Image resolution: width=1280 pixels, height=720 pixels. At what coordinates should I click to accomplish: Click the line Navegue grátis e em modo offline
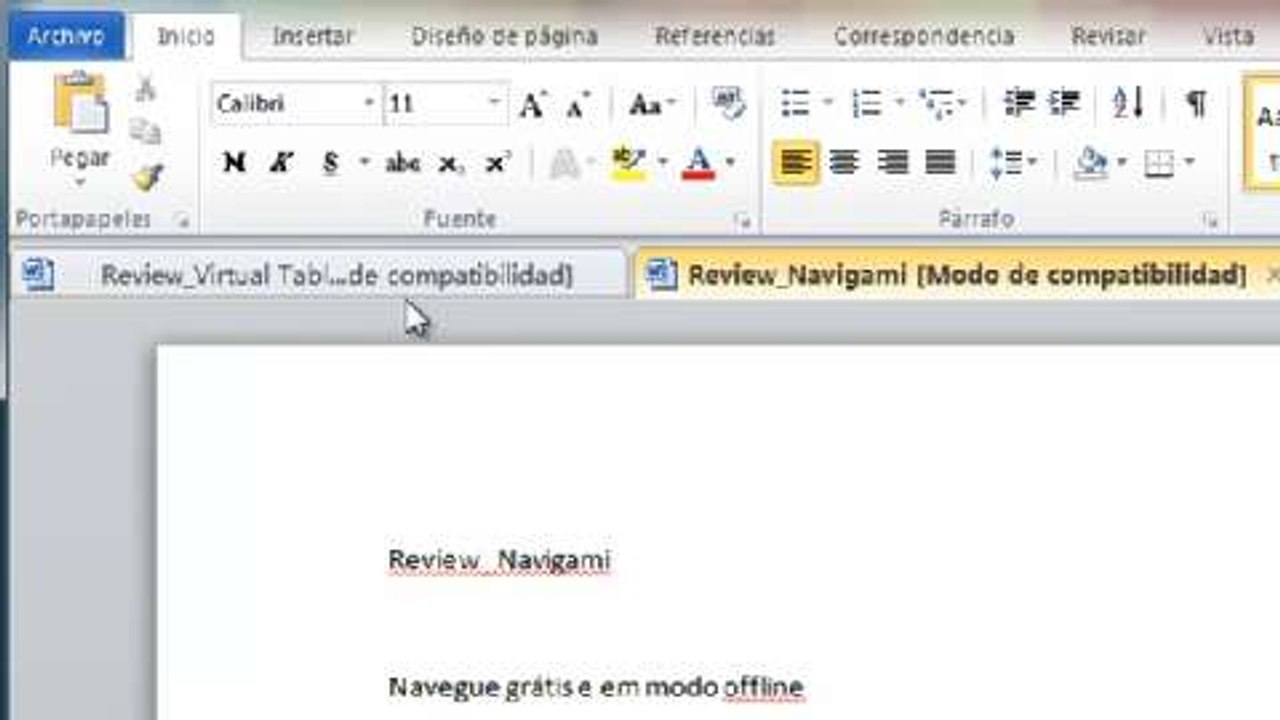pos(596,687)
